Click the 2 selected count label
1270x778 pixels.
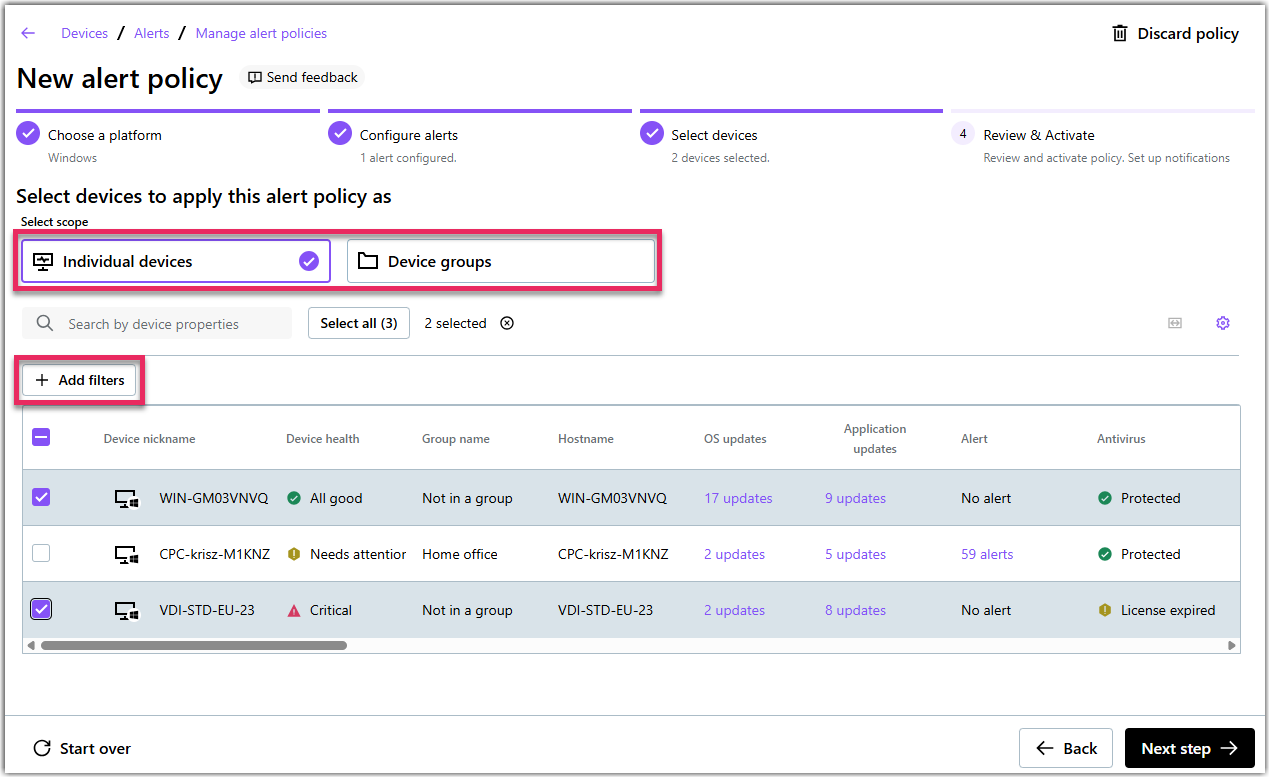tap(455, 323)
